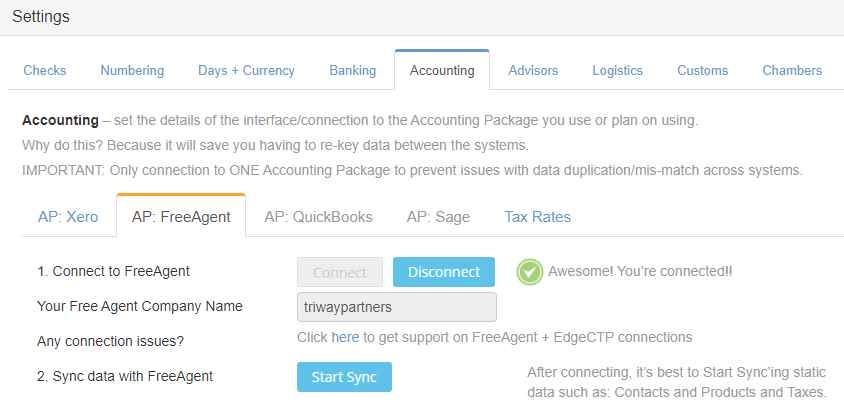The width and height of the screenshot is (844, 407).
Task: Select the Accounting tab
Action: tap(442, 71)
